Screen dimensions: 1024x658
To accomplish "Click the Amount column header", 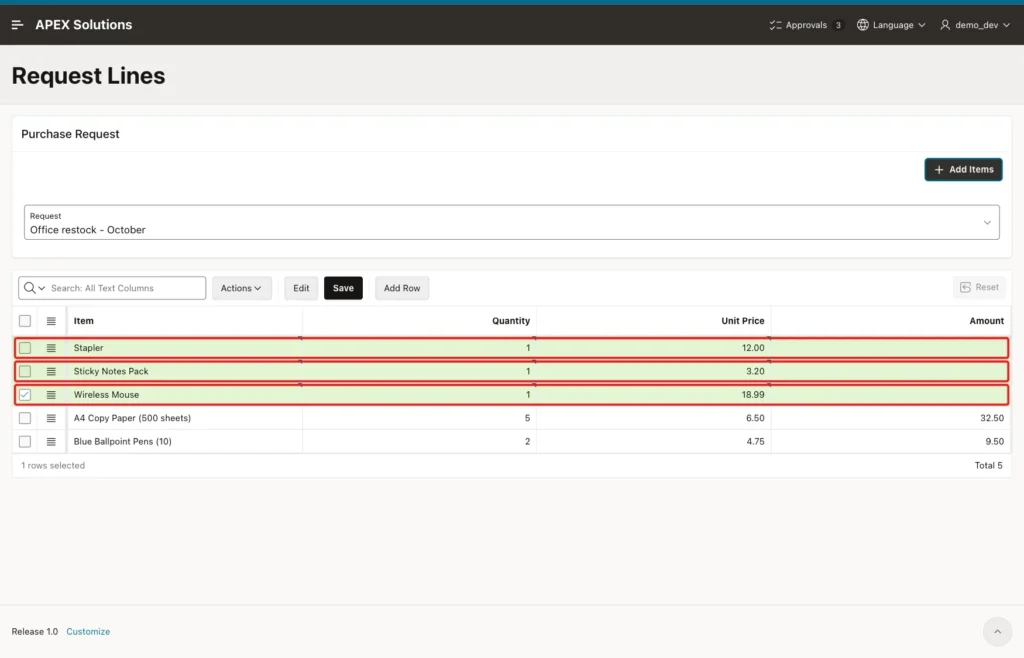I will 986,321.
